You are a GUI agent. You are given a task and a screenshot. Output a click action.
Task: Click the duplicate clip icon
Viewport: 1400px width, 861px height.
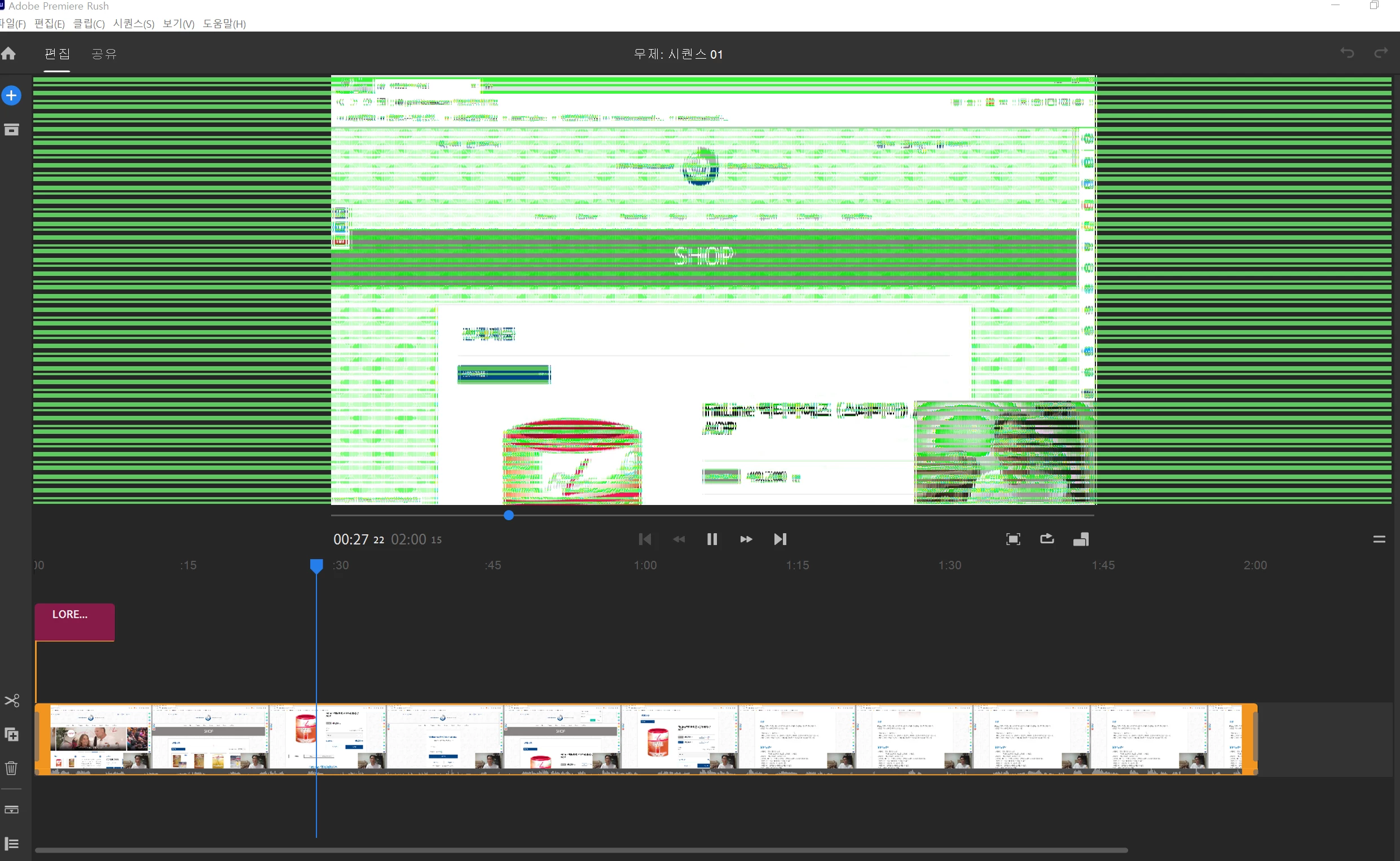(x=12, y=735)
